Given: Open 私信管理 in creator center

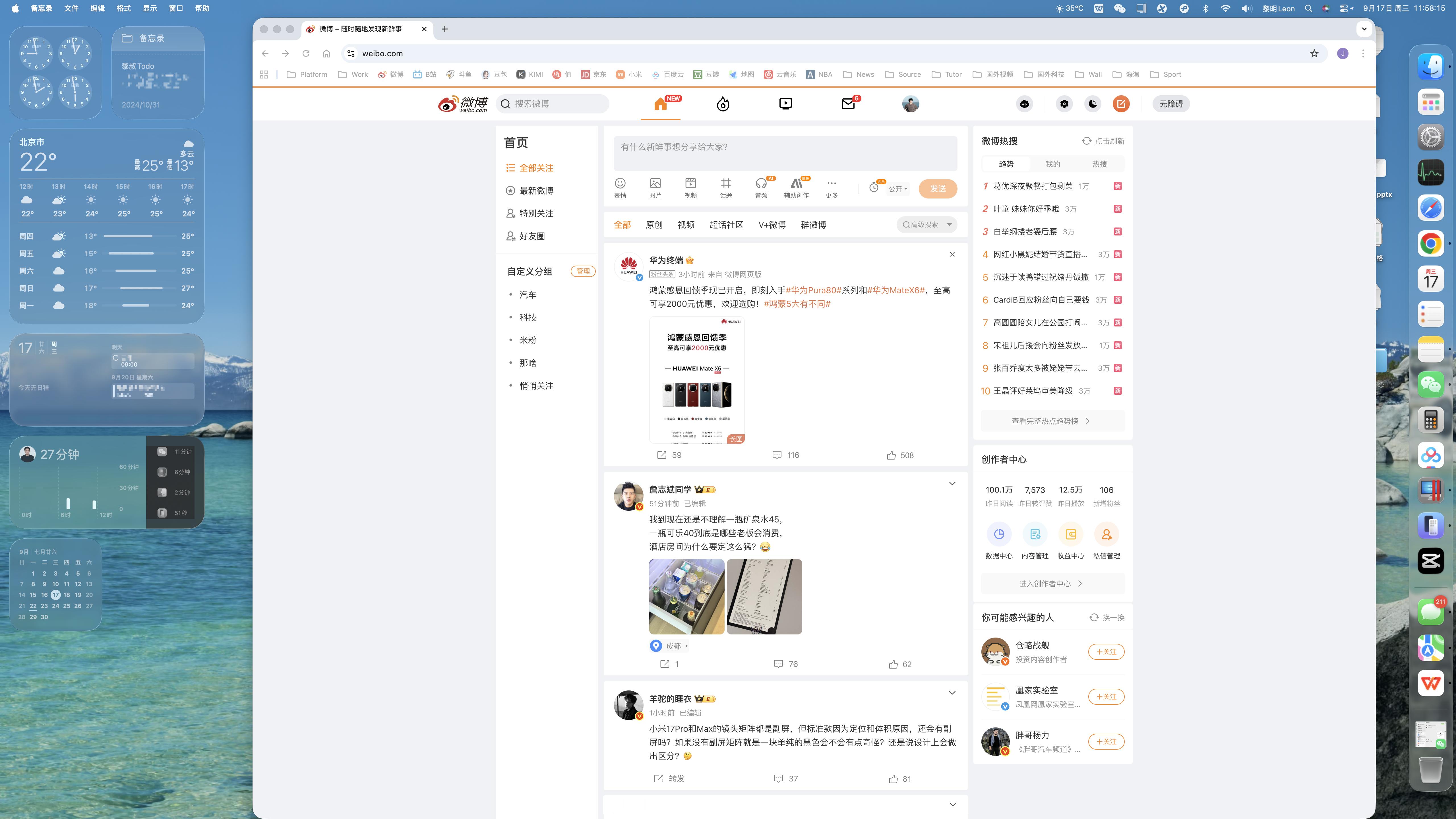Looking at the screenshot, I should click(1106, 541).
